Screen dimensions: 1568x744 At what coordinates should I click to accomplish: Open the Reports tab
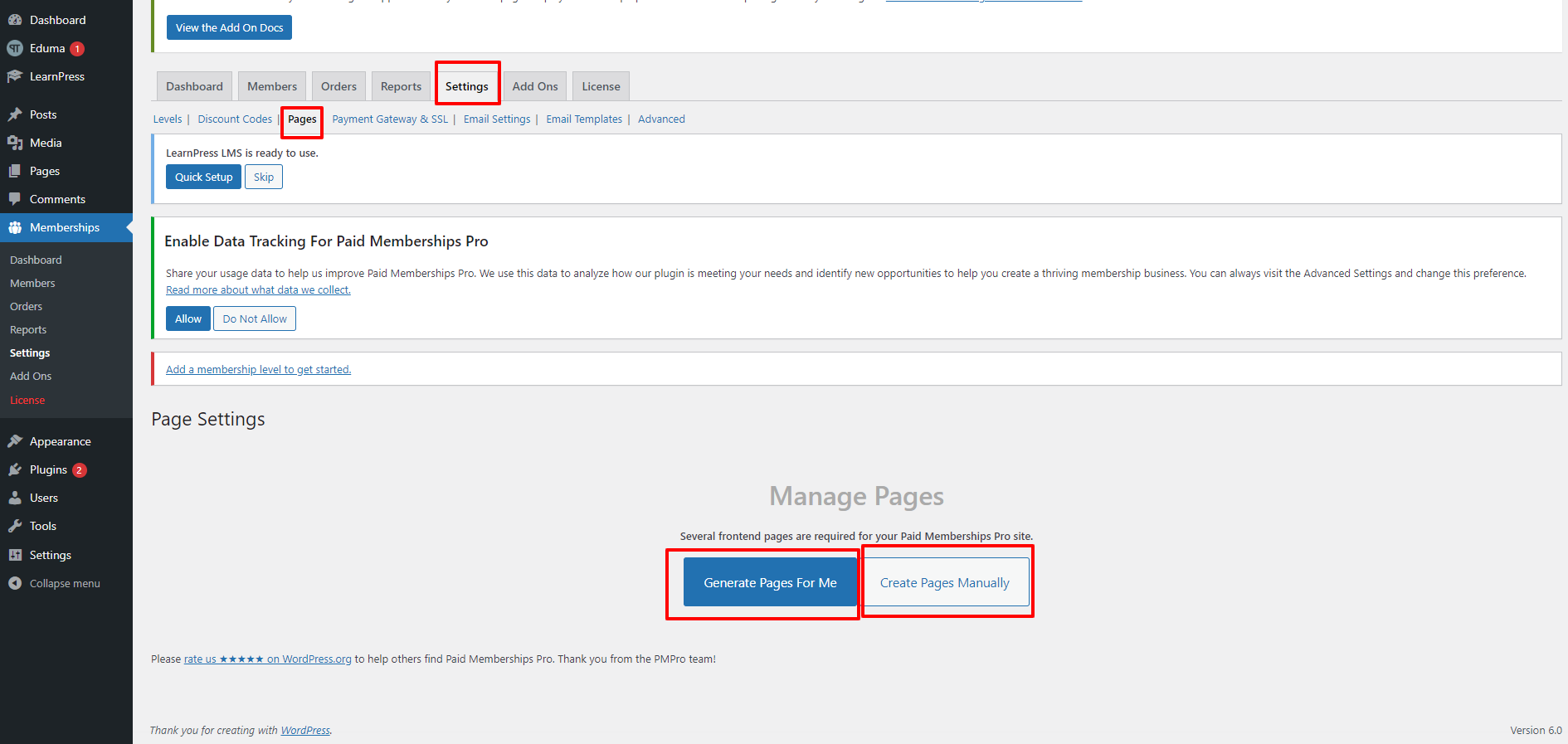click(x=401, y=86)
